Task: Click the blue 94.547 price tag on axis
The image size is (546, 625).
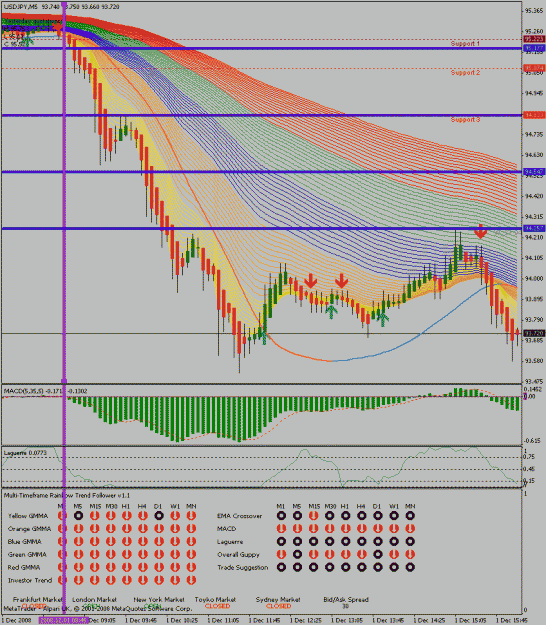Action: tap(534, 172)
